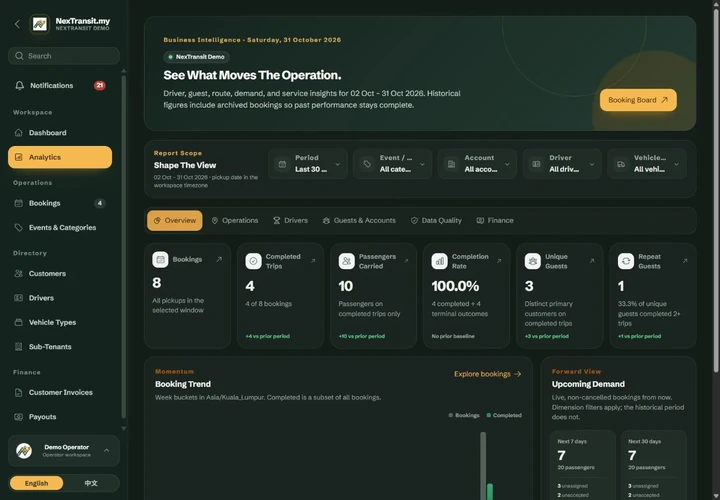Click the Bookings calendar icon in sidebar

18,203
